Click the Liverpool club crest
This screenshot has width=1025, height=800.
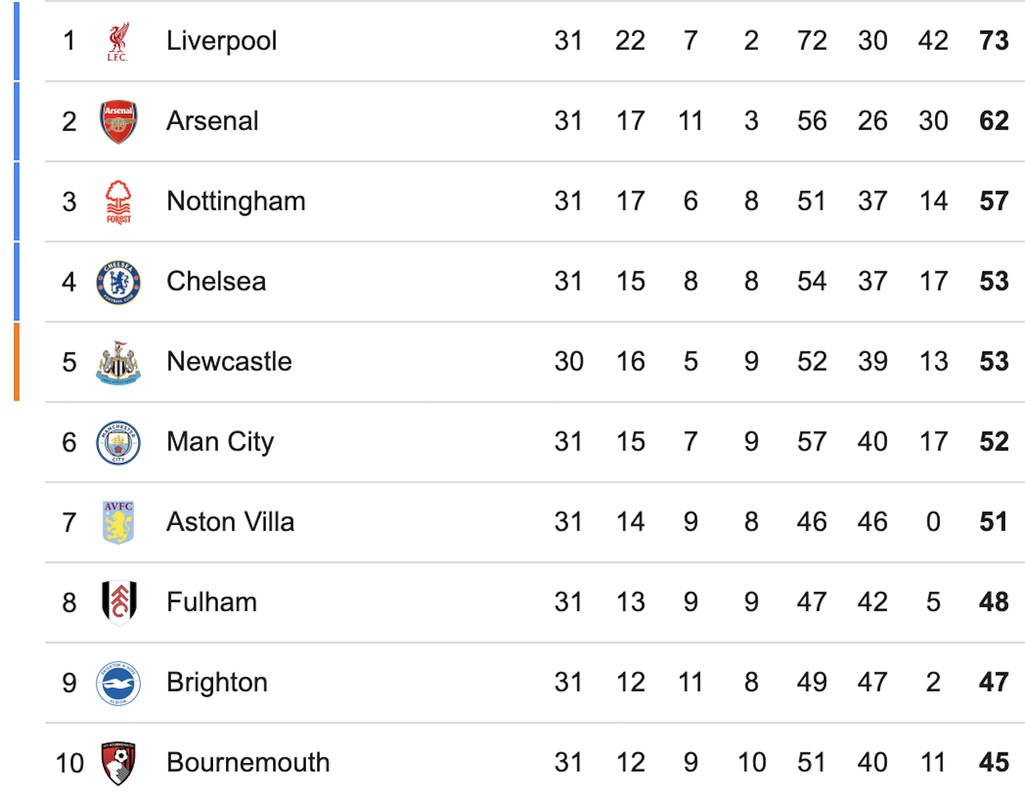click(x=118, y=41)
